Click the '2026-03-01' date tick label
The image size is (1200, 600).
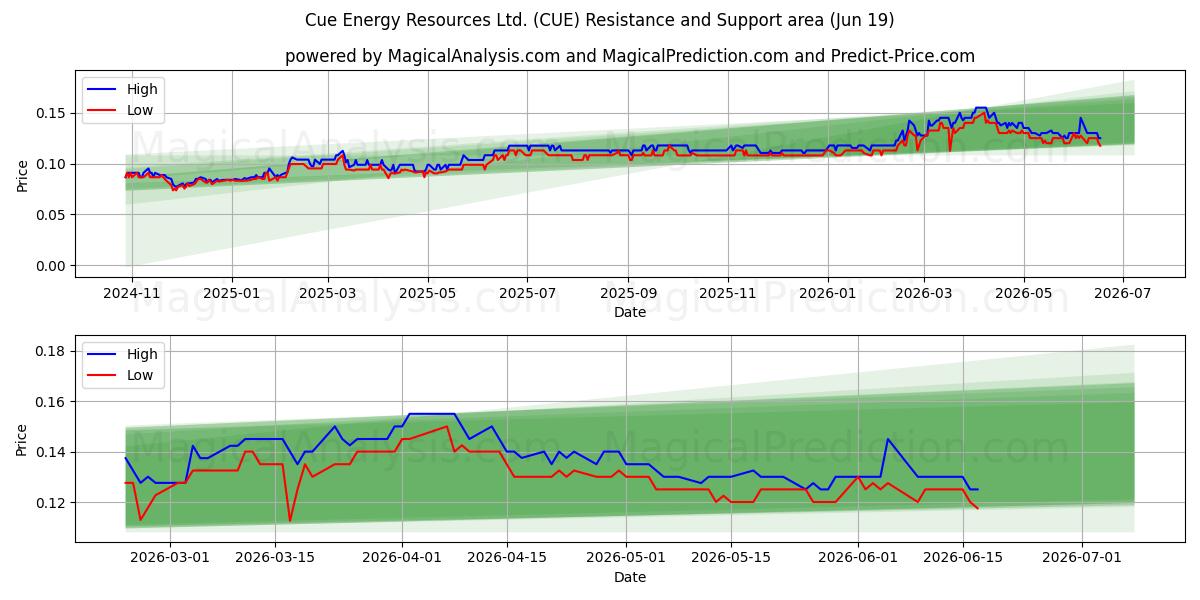(x=169, y=558)
